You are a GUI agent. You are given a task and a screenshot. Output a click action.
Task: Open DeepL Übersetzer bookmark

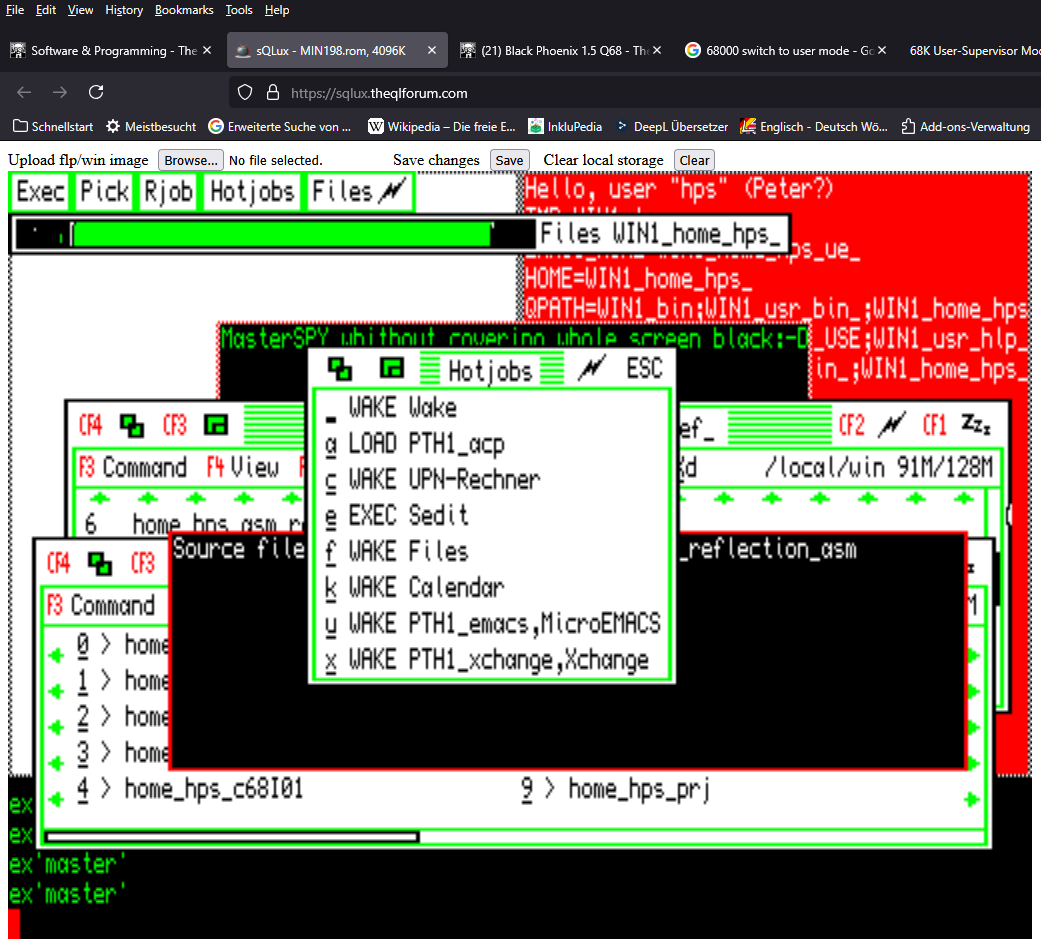[x=672, y=126]
